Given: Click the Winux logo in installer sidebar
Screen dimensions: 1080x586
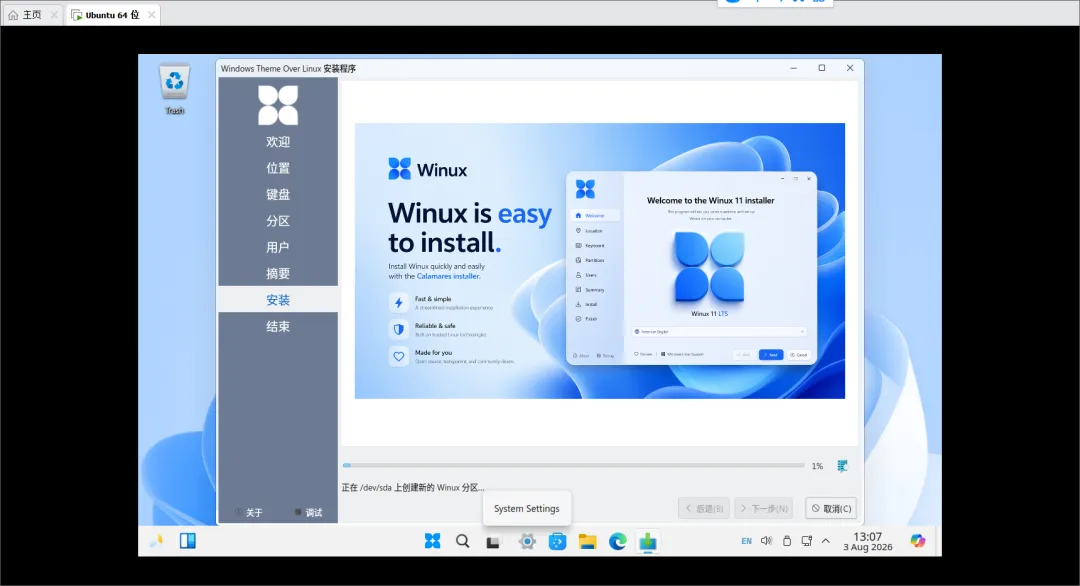Looking at the screenshot, I should (278, 105).
